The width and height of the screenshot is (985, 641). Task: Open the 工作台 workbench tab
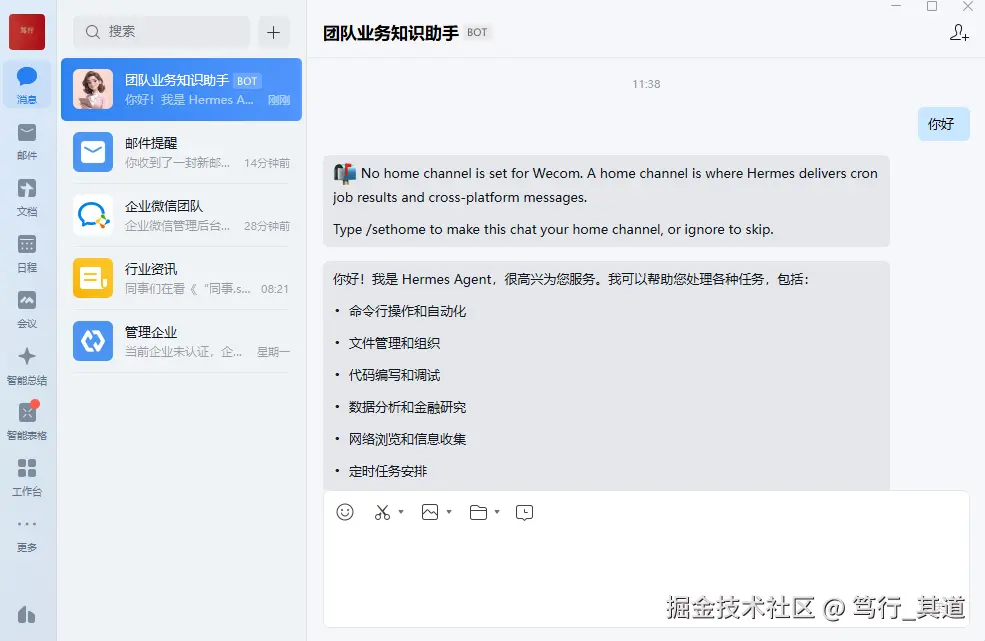click(x=27, y=474)
